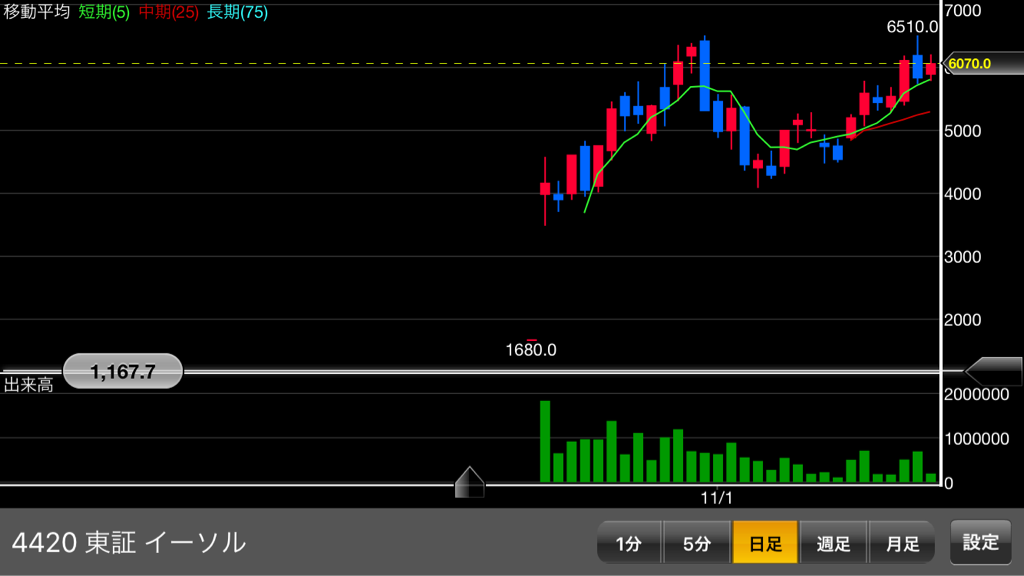Click the tallest first green volume bar
This screenshot has width=1024, height=576.
545,442
